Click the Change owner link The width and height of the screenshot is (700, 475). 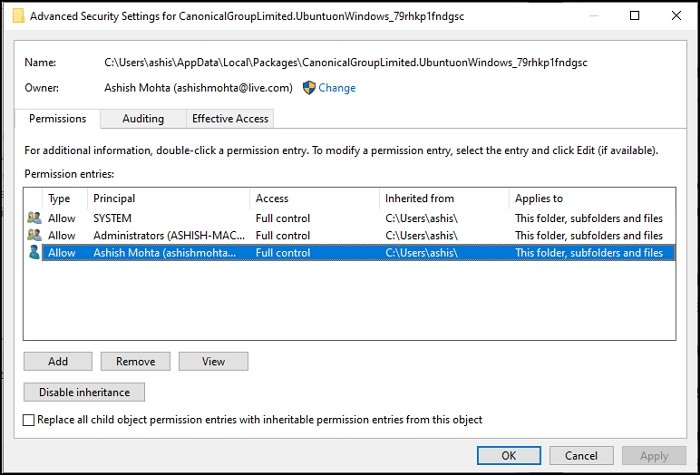coord(337,88)
